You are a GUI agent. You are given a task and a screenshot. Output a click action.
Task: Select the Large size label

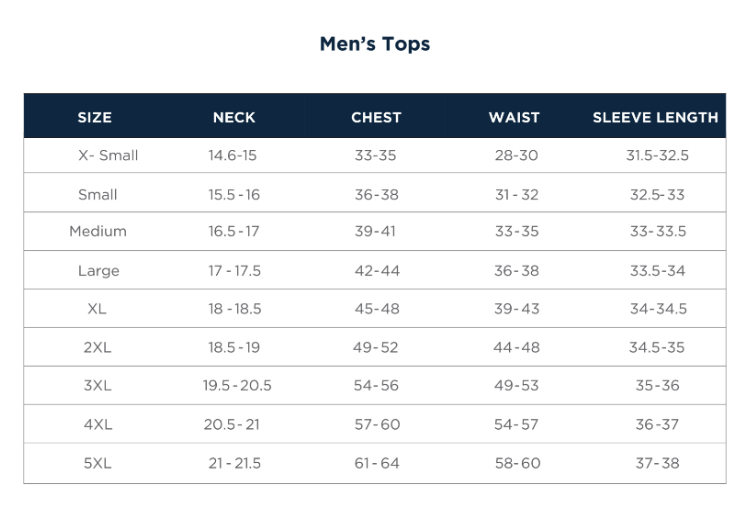(98, 271)
